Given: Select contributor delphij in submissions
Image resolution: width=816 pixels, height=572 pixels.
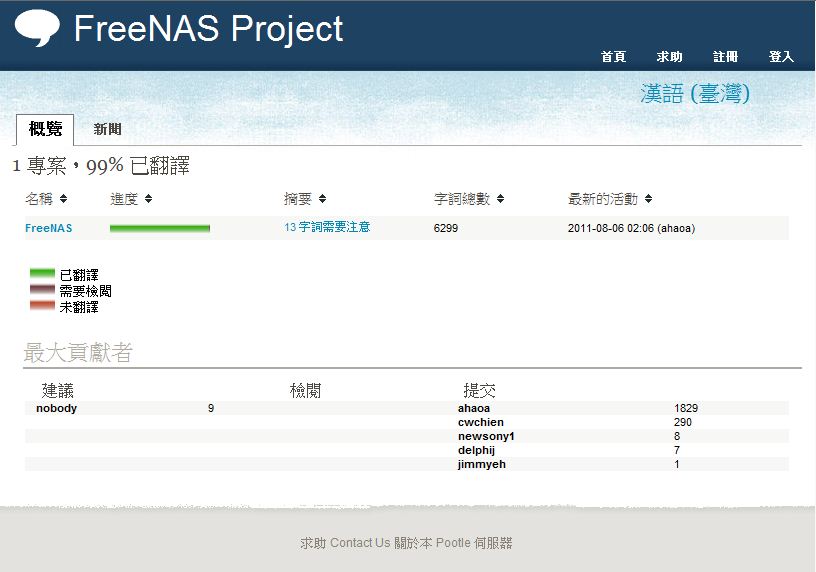Looking at the screenshot, I should pyautogui.click(x=476, y=450).
